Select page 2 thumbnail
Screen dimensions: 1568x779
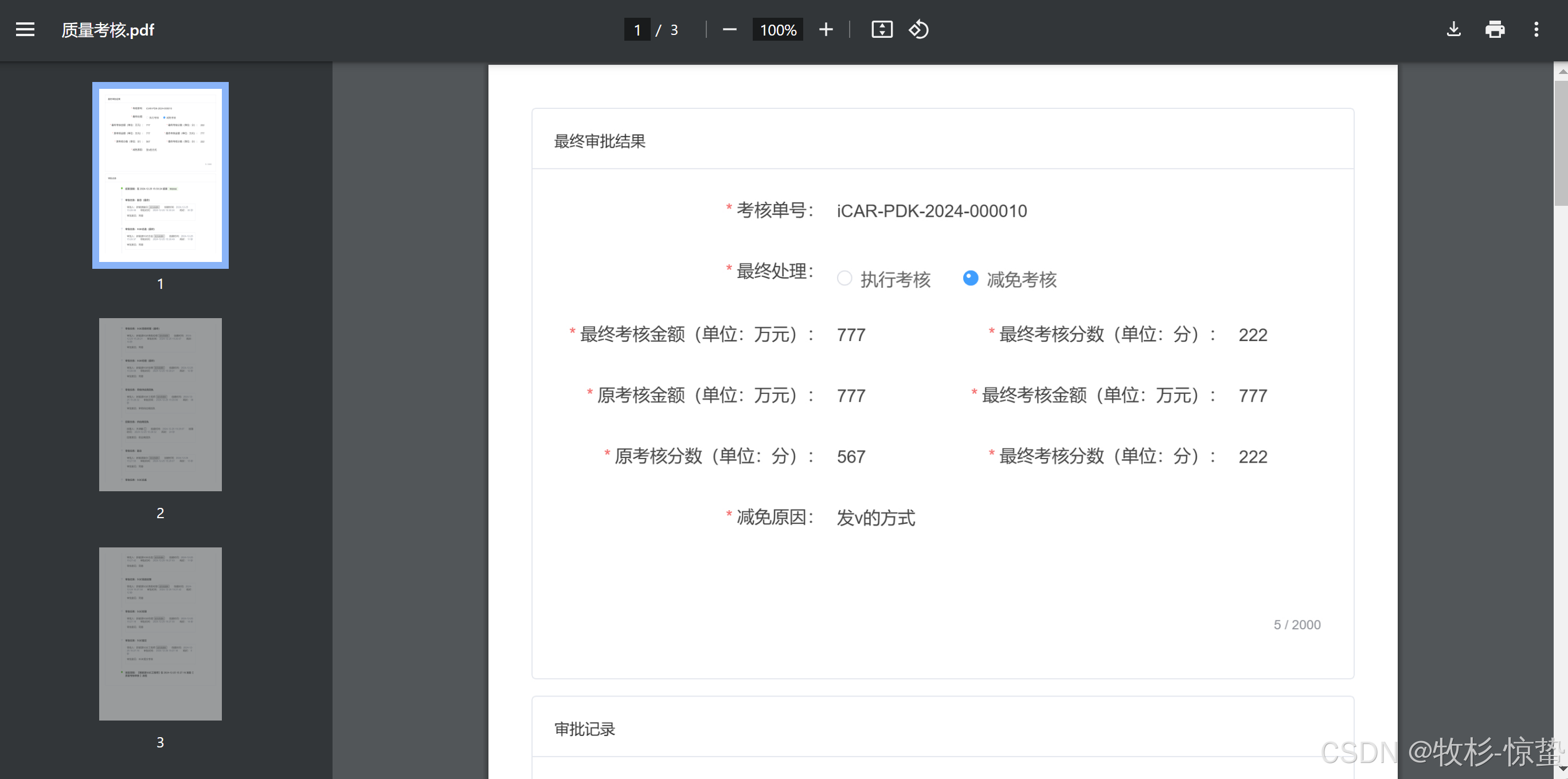tap(161, 405)
